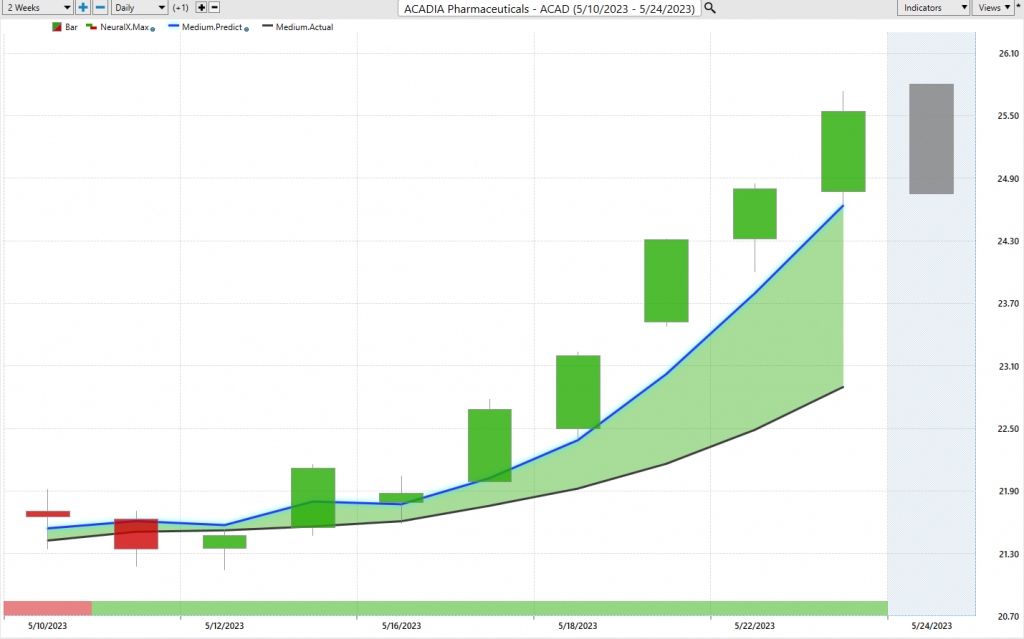Viewport: 1024px width, 639px height.
Task: Click the red segment of the bottom trend bar
Action: coord(48,608)
